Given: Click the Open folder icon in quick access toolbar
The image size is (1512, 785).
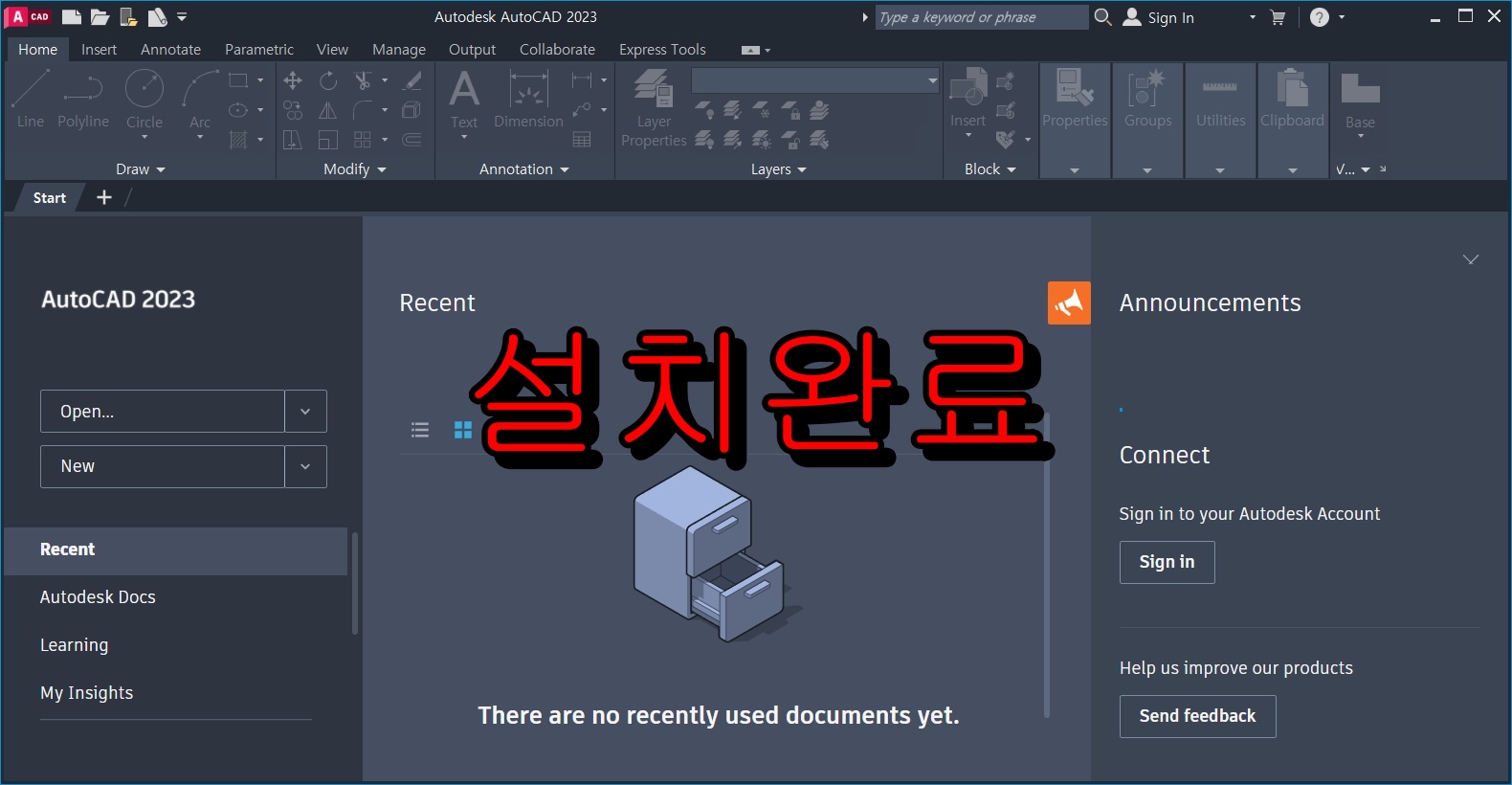Looking at the screenshot, I should point(100,17).
